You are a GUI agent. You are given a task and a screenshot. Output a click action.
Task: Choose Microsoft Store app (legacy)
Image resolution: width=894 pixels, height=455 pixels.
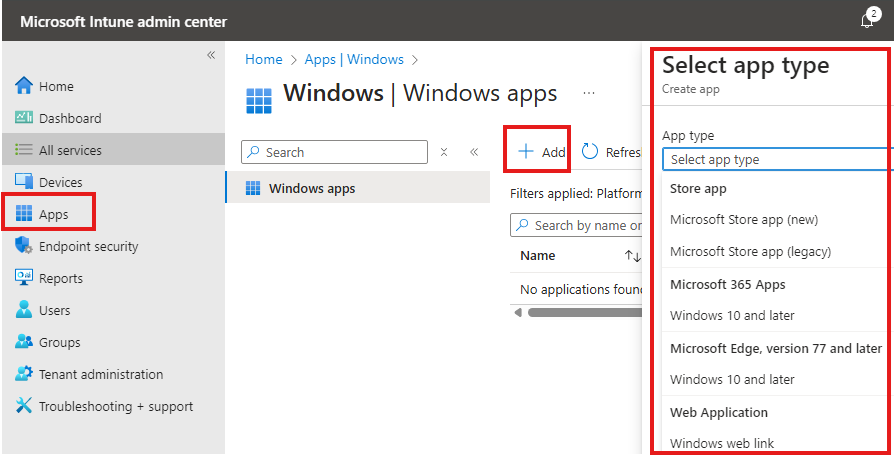coord(750,251)
